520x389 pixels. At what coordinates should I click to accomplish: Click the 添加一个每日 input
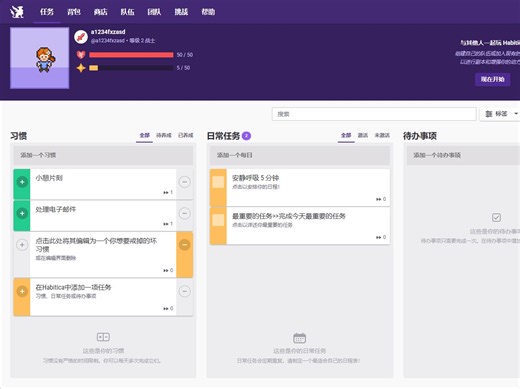300,155
